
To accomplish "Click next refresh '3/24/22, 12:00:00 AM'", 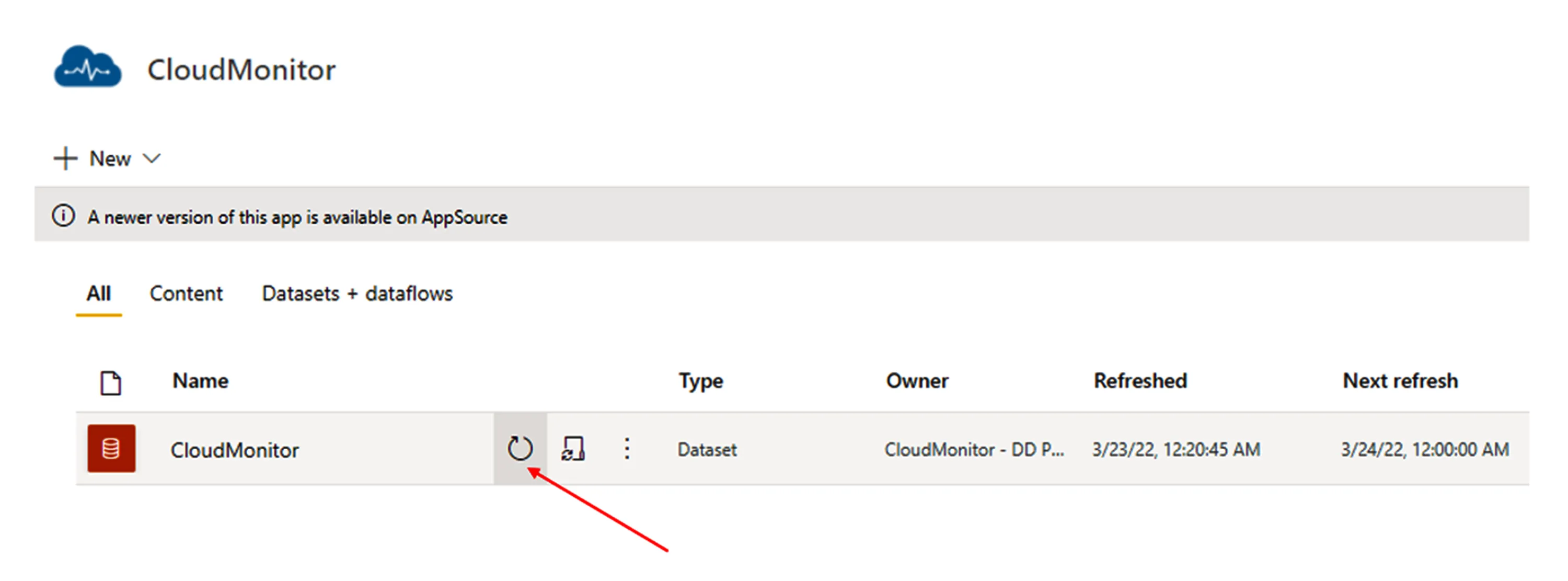I will click(x=1425, y=449).
